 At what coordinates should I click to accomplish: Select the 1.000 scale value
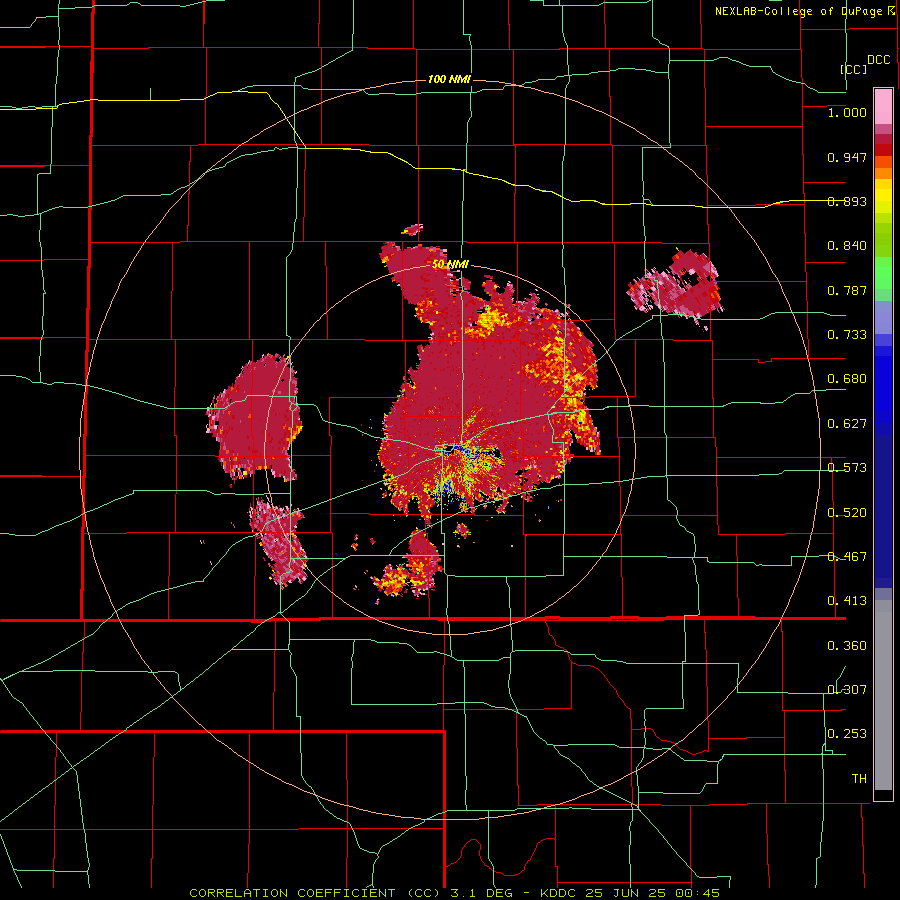[x=847, y=112]
